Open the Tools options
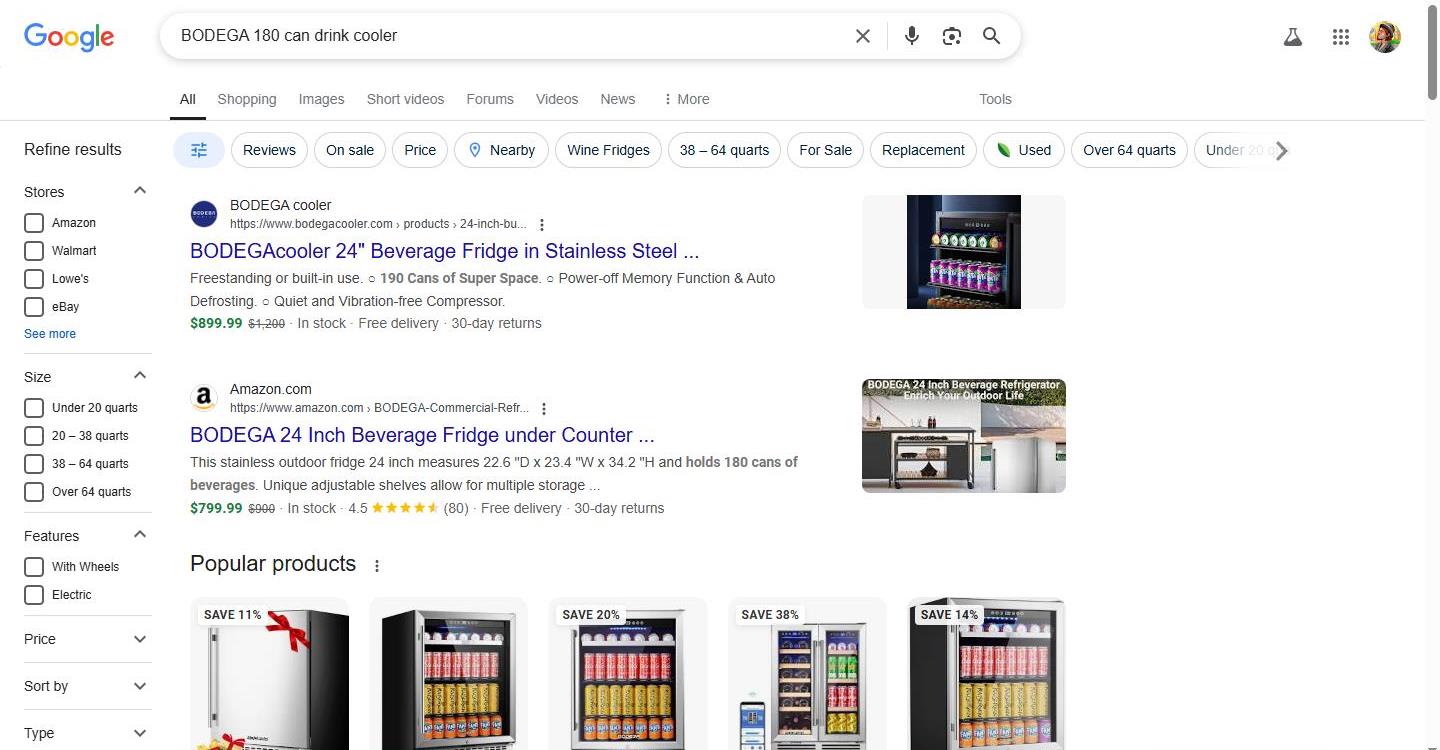 (x=995, y=99)
